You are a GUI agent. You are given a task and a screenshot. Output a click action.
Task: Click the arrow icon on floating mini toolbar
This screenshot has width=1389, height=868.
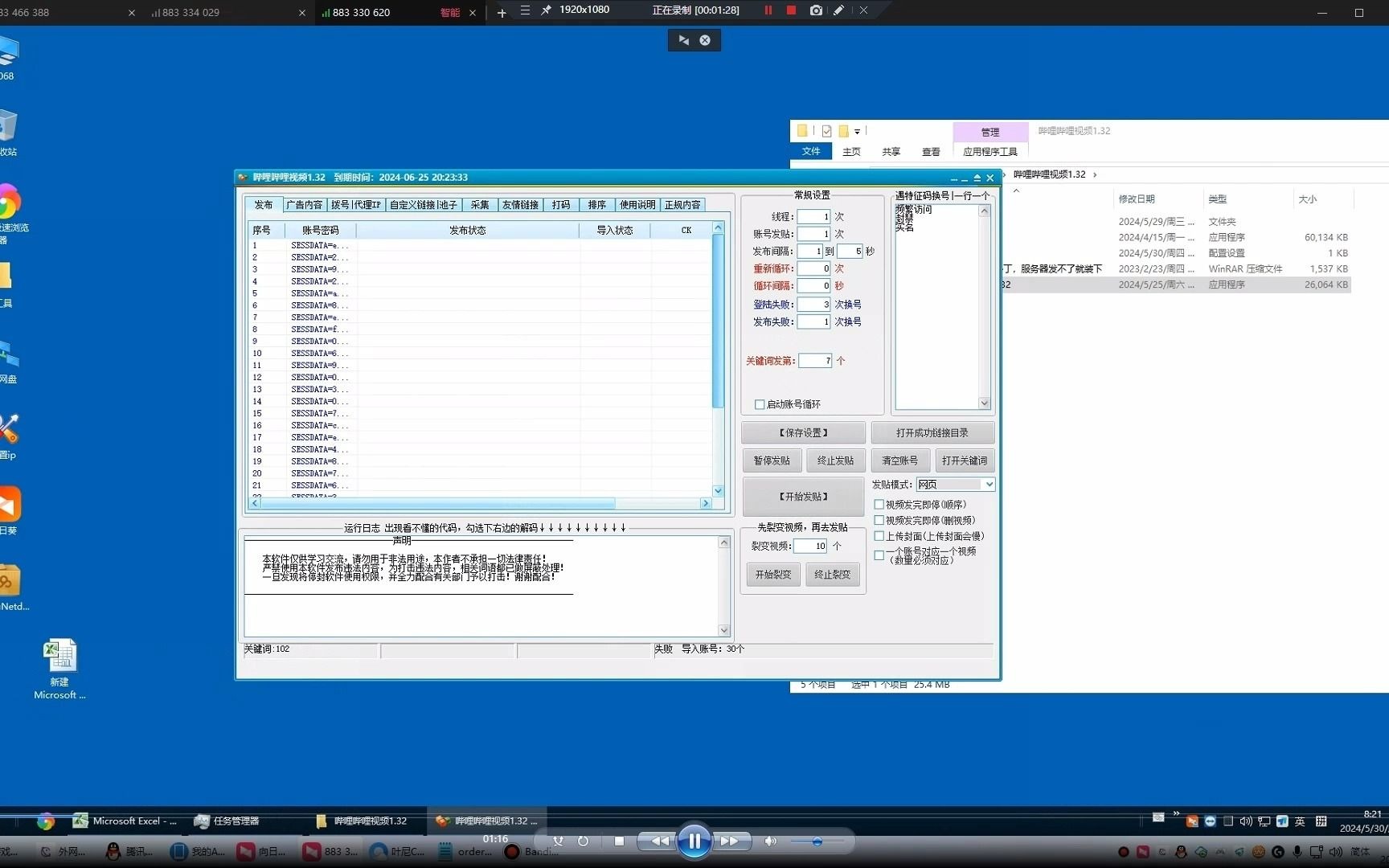coord(683,40)
